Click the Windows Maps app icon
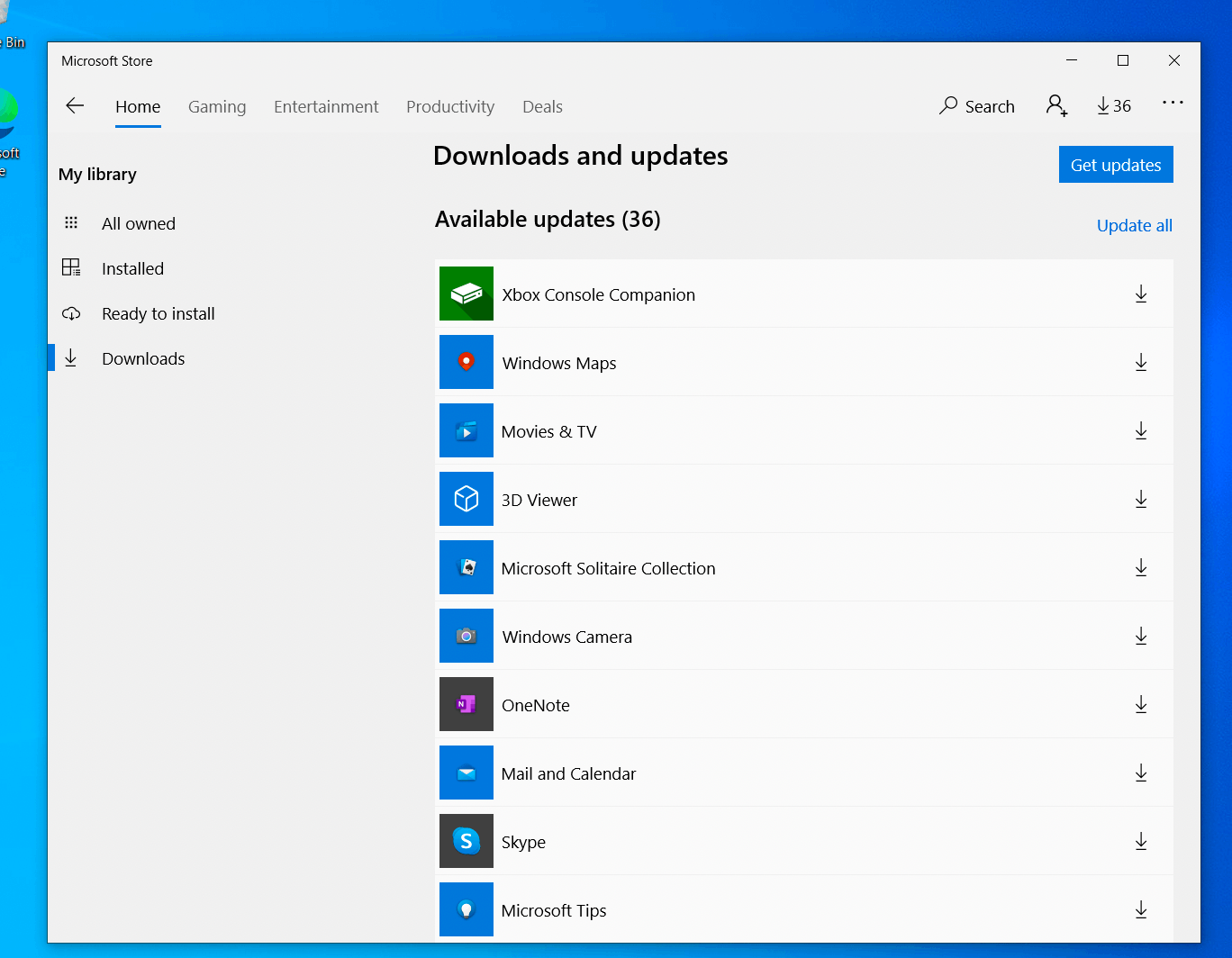The height and width of the screenshot is (958, 1232). coord(467,362)
